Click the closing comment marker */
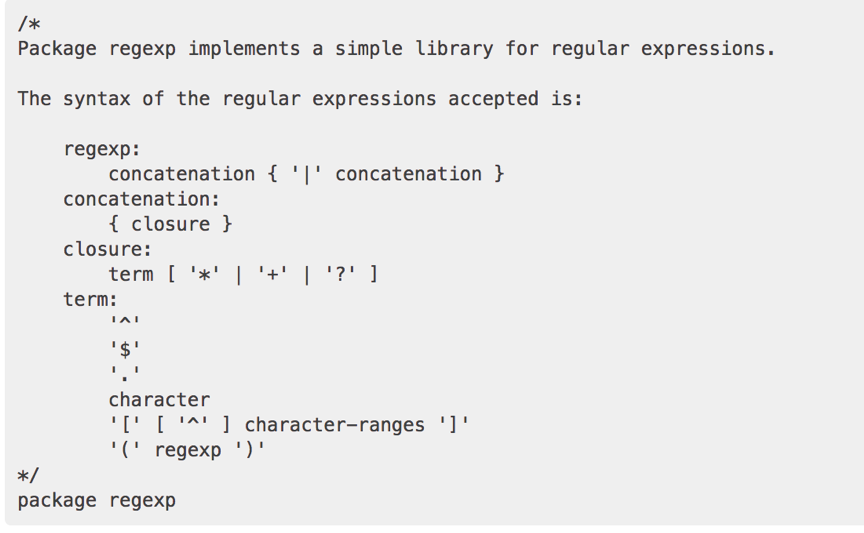Viewport: 864px width, 533px height. click(29, 475)
